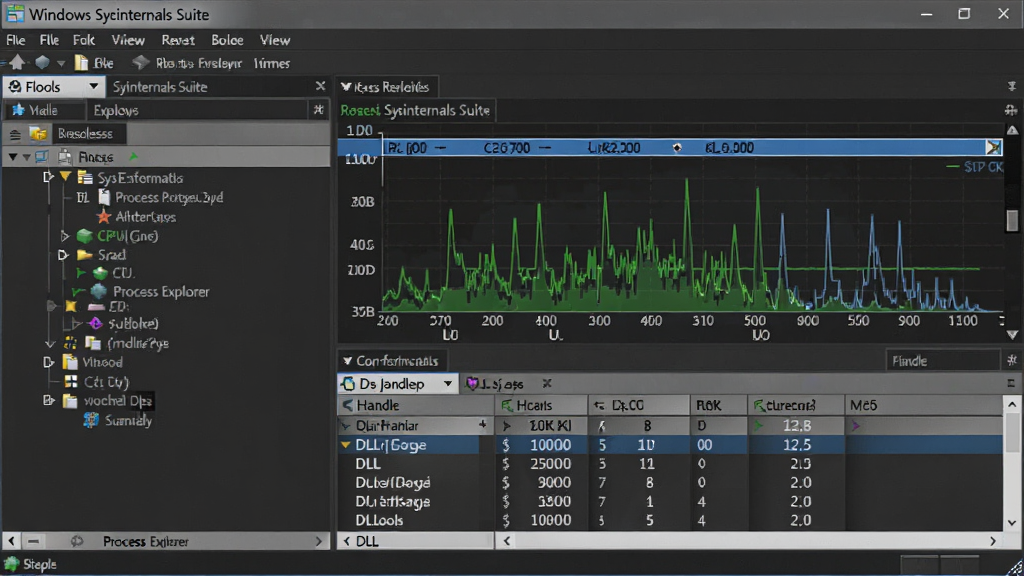This screenshot has width=1024, height=576.
Task: Click the arrow icon at blue bar end
Action: coord(993,148)
